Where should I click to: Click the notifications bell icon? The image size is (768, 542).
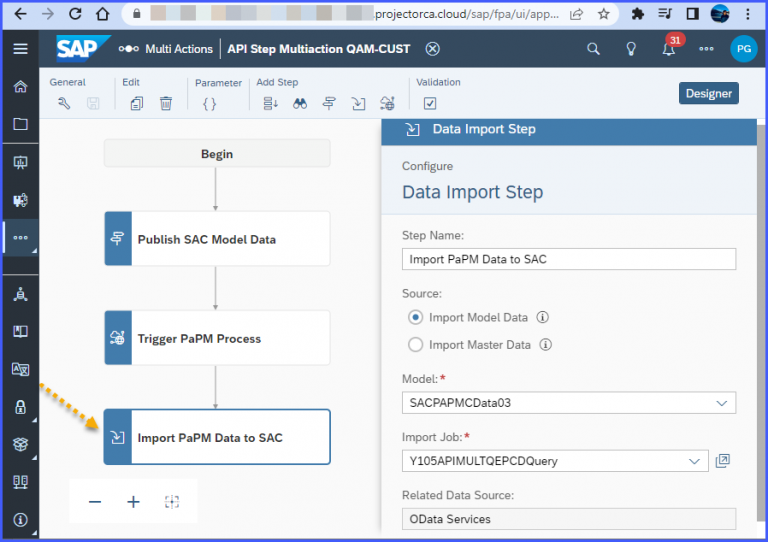[669, 49]
